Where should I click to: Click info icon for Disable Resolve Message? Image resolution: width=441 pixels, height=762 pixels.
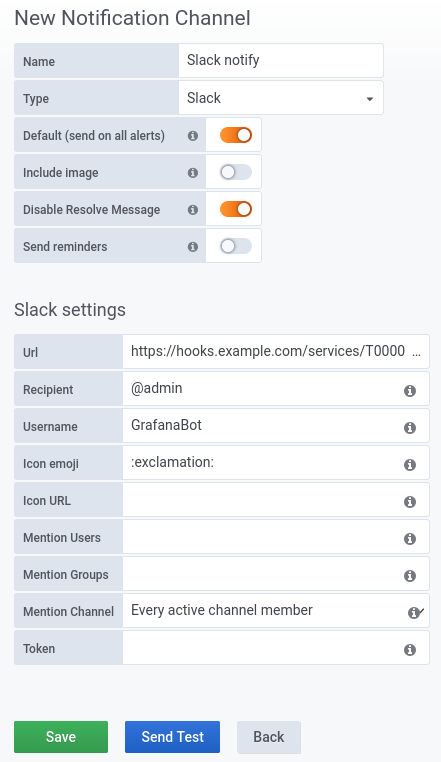pos(193,209)
